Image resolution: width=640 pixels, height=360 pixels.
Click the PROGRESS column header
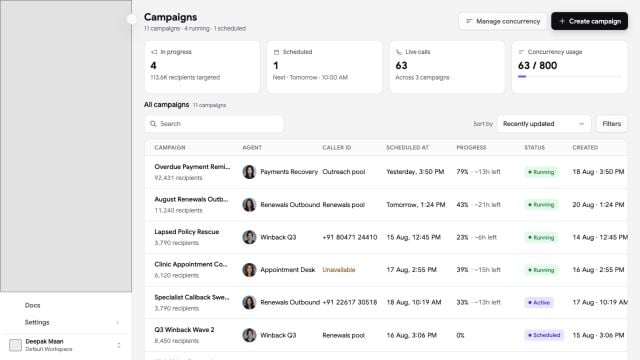(x=471, y=147)
